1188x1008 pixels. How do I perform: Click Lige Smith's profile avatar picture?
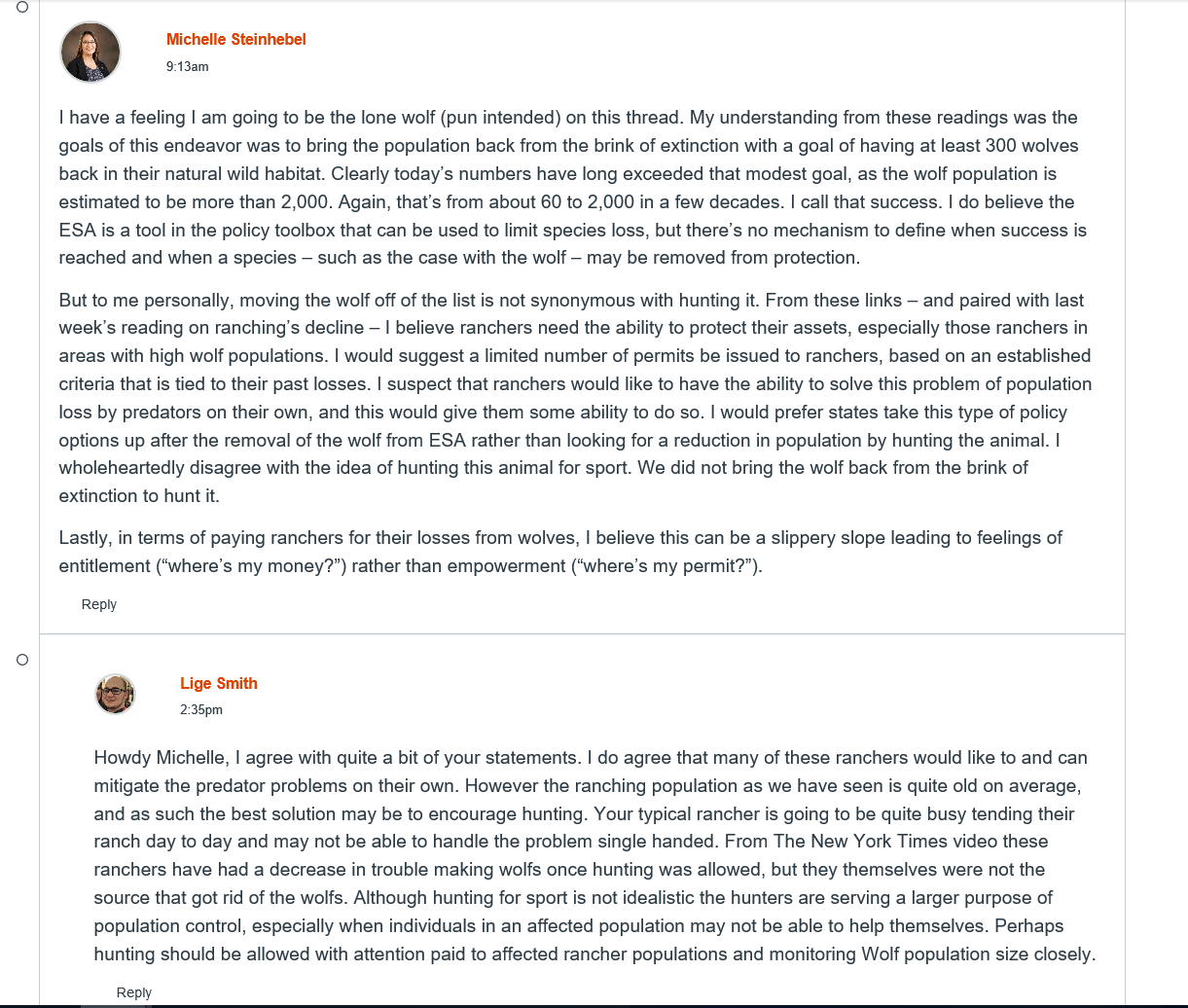tap(115, 694)
